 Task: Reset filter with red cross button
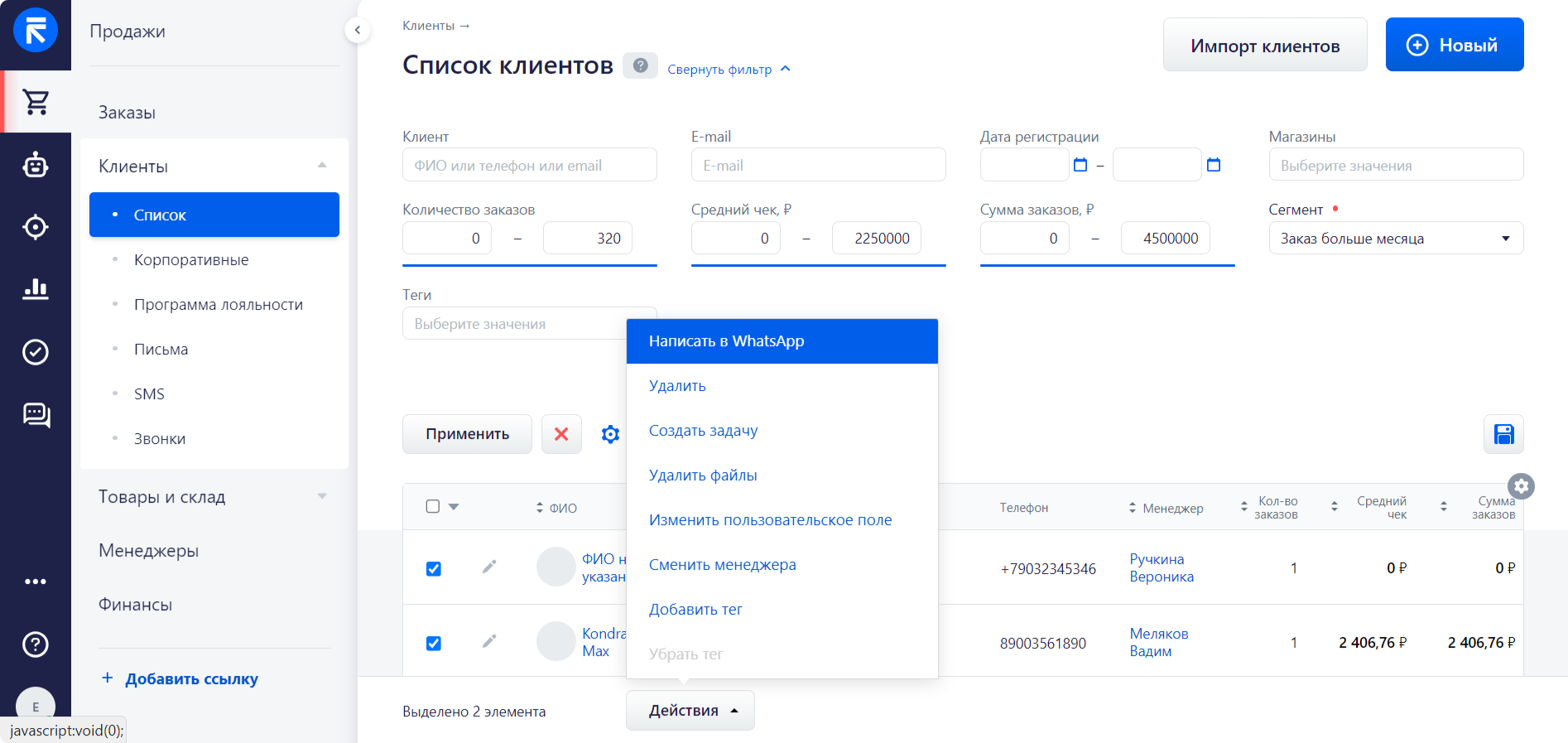561,434
